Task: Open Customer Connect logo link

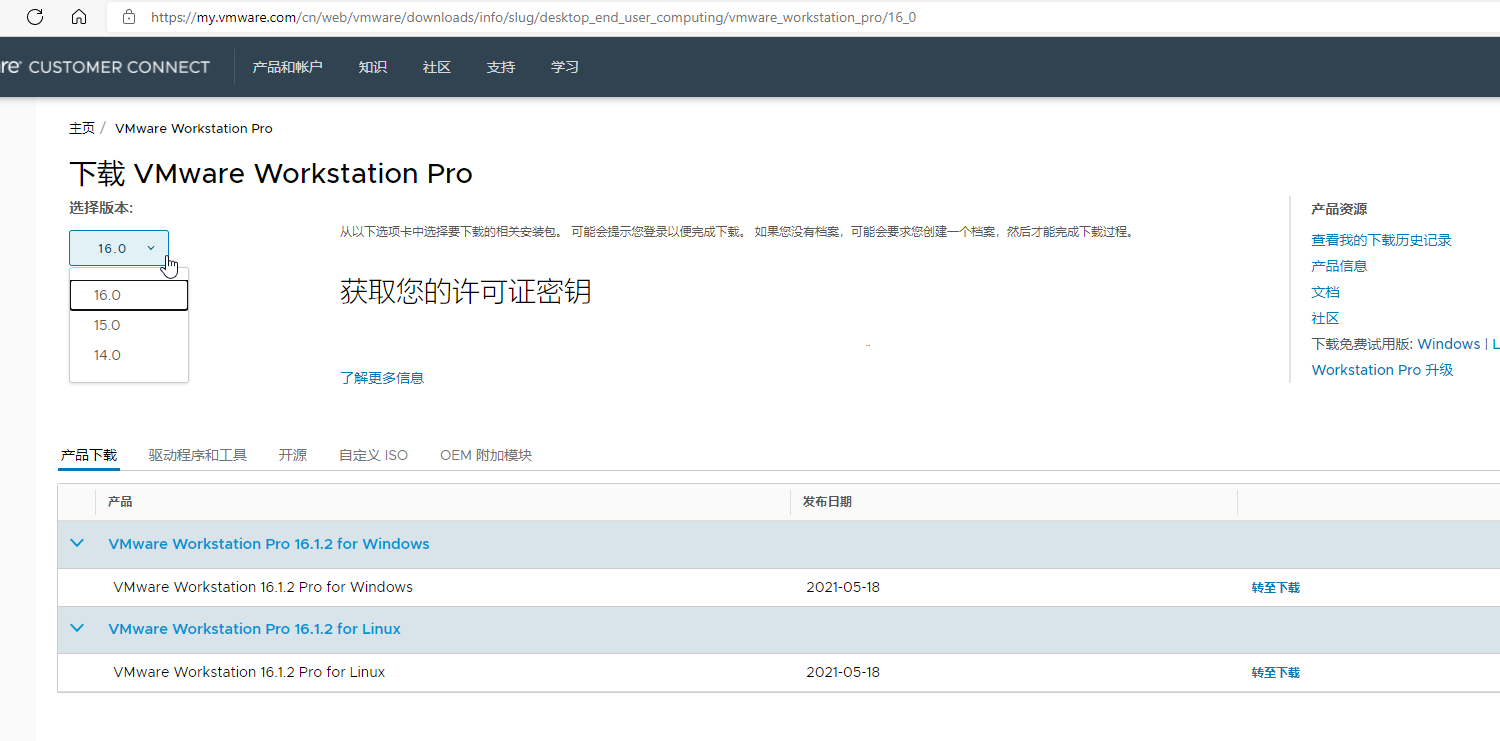Action: point(105,67)
